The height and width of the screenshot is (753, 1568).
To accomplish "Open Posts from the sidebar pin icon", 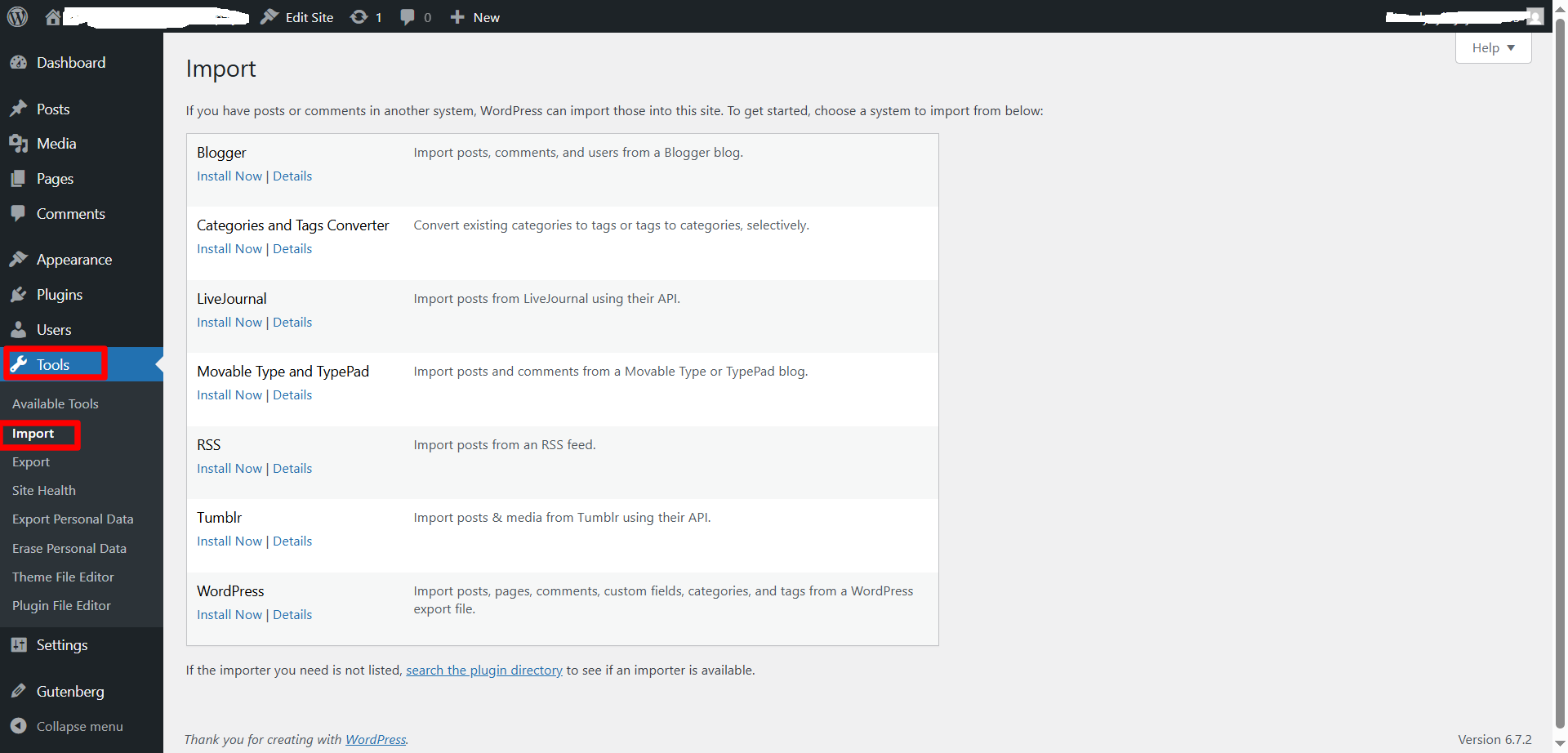I will click(20, 108).
